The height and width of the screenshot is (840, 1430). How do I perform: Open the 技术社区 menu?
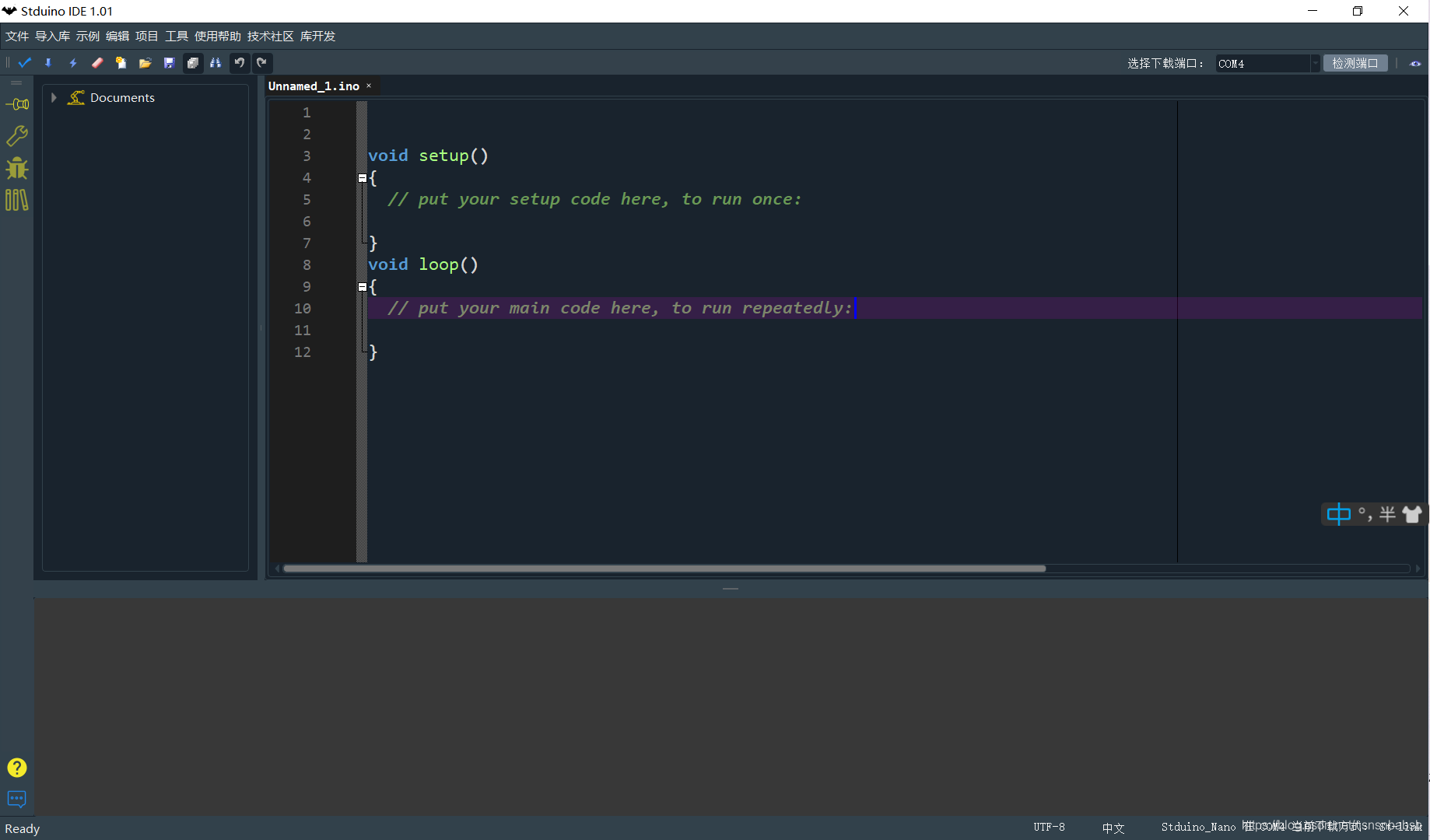tap(271, 37)
